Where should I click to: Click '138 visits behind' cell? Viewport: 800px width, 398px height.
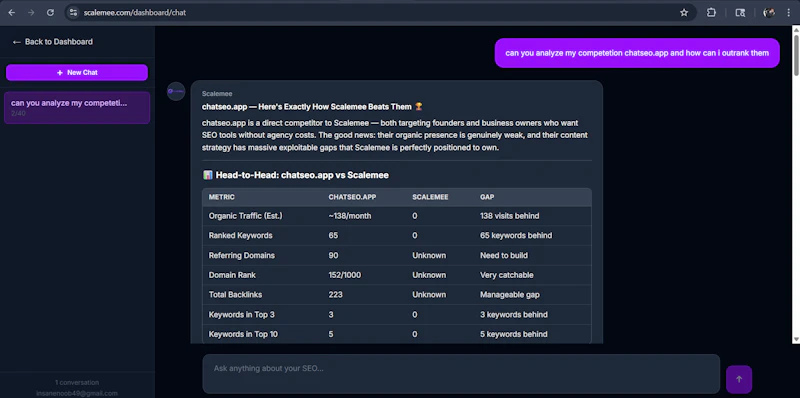pyautogui.click(x=509, y=216)
